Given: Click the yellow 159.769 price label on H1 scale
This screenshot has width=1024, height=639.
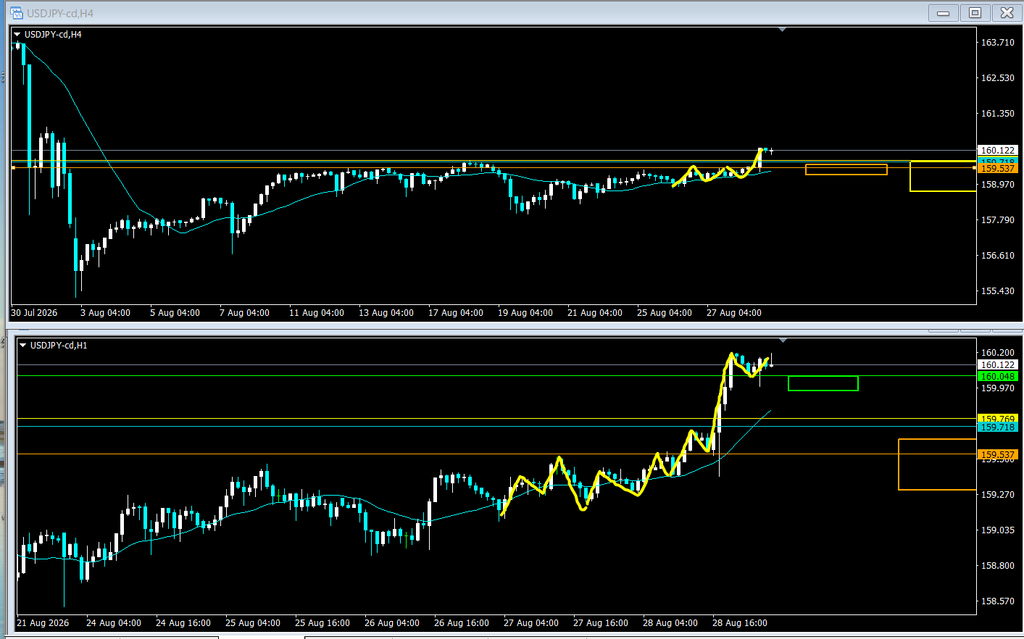Looking at the screenshot, I should 997,419.
